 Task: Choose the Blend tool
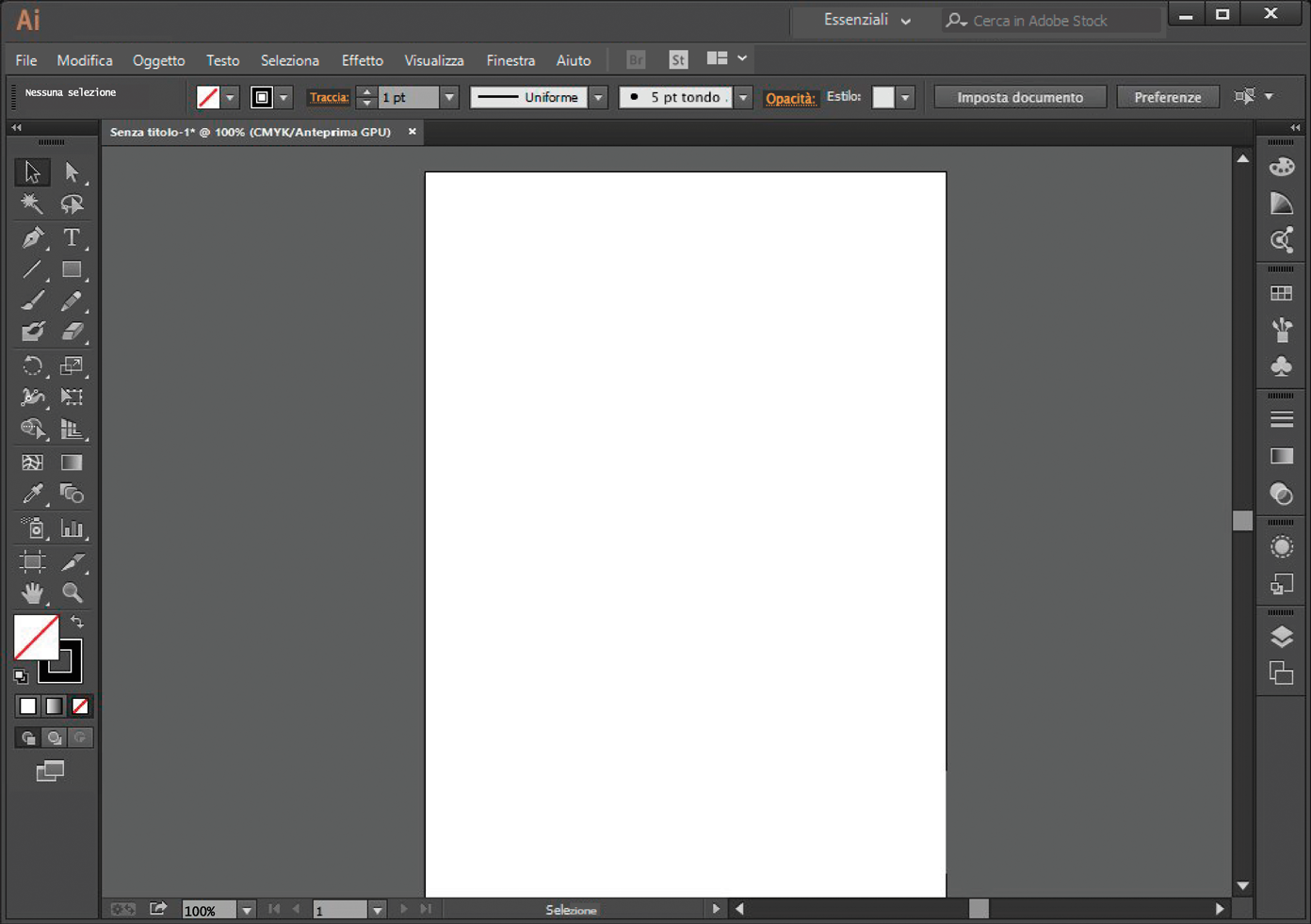coord(72,494)
